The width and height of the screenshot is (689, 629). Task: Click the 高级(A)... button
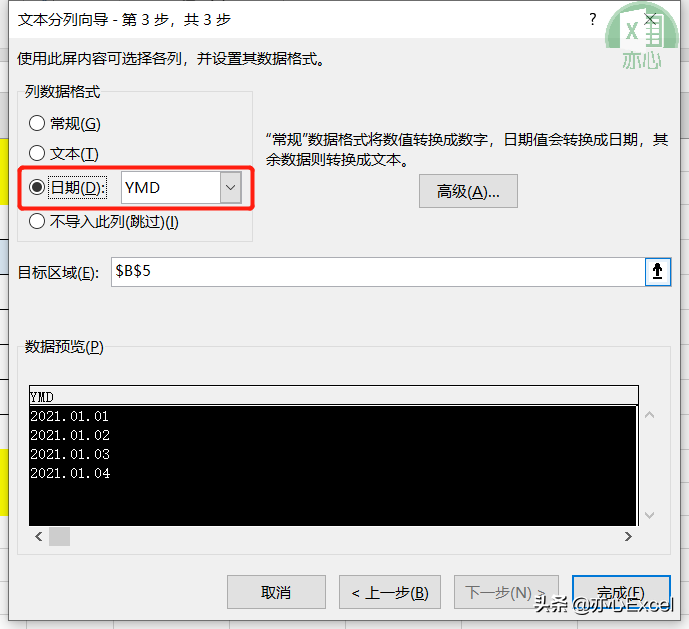tap(468, 191)
